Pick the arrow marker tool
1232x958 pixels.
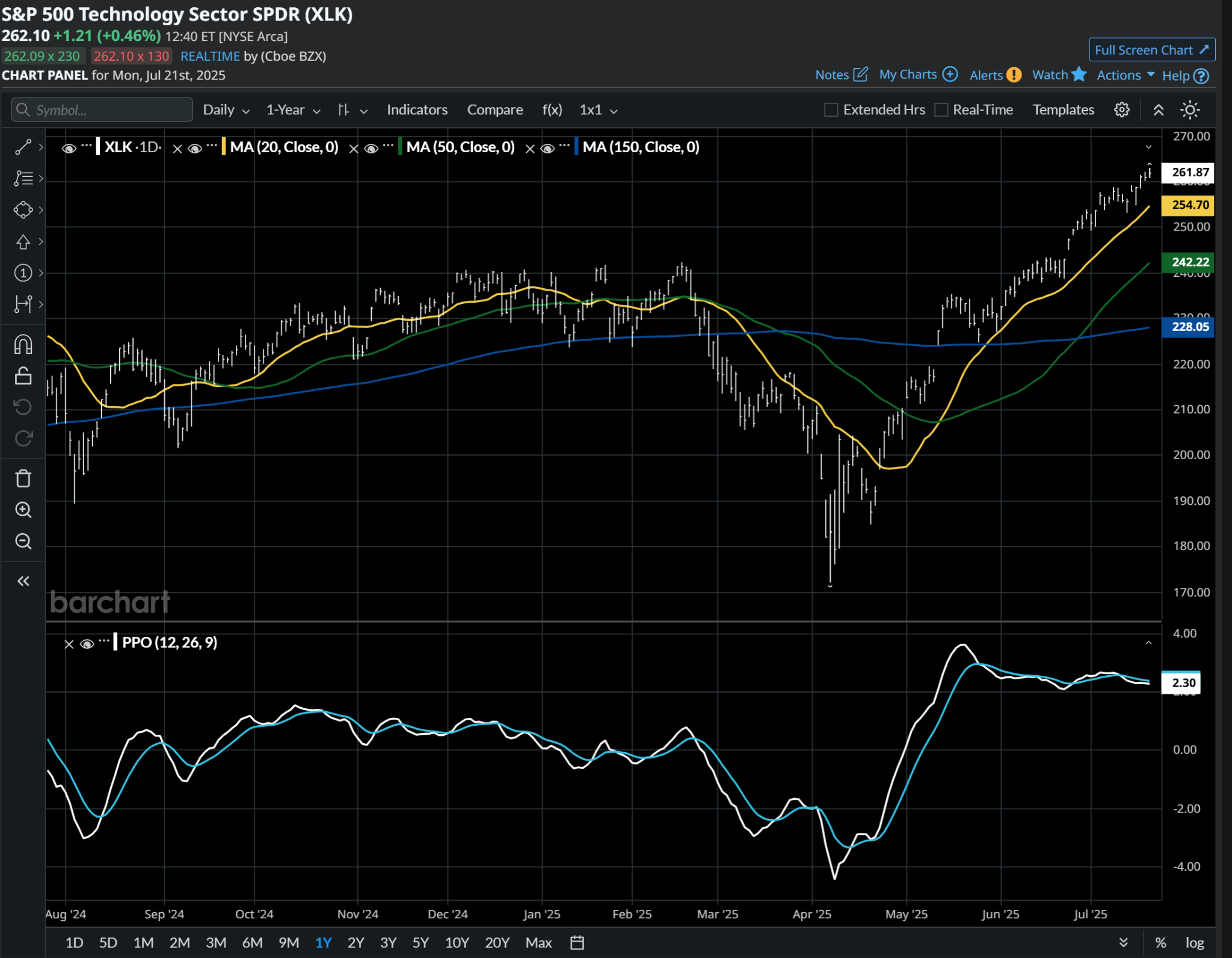tap(23, 241)
